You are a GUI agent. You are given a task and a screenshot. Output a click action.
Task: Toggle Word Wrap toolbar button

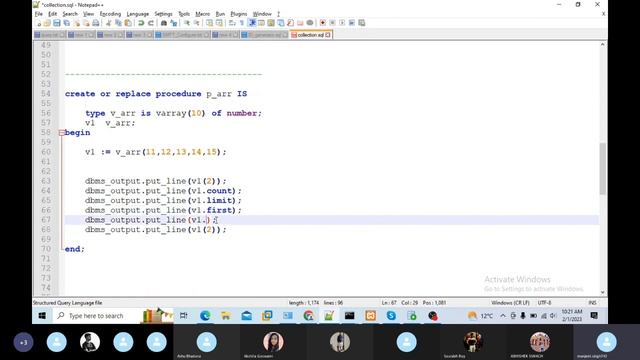pos(232,23)
